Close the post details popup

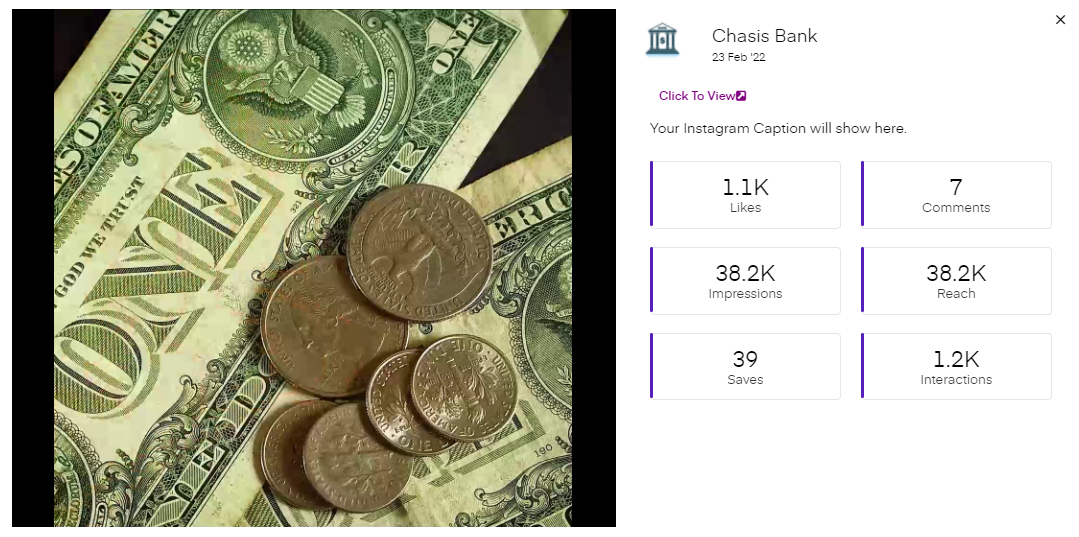point(1060,20)
